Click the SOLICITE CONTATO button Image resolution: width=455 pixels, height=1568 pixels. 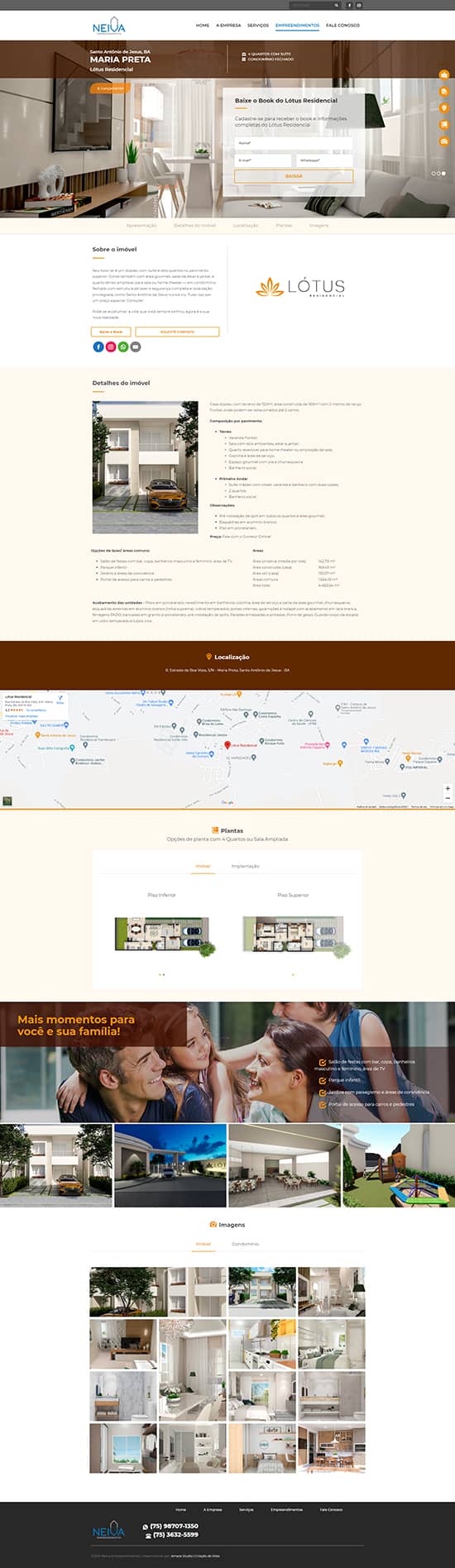(x=177, y=332)
